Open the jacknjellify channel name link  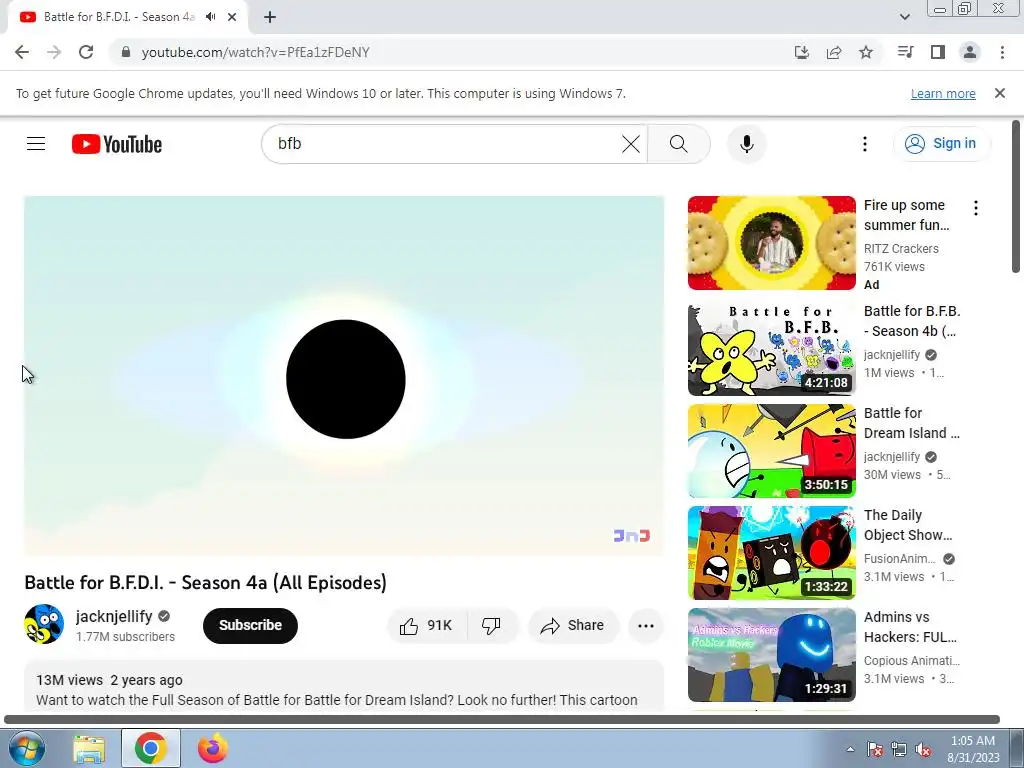pyautogui.click(x=114, y=616)
